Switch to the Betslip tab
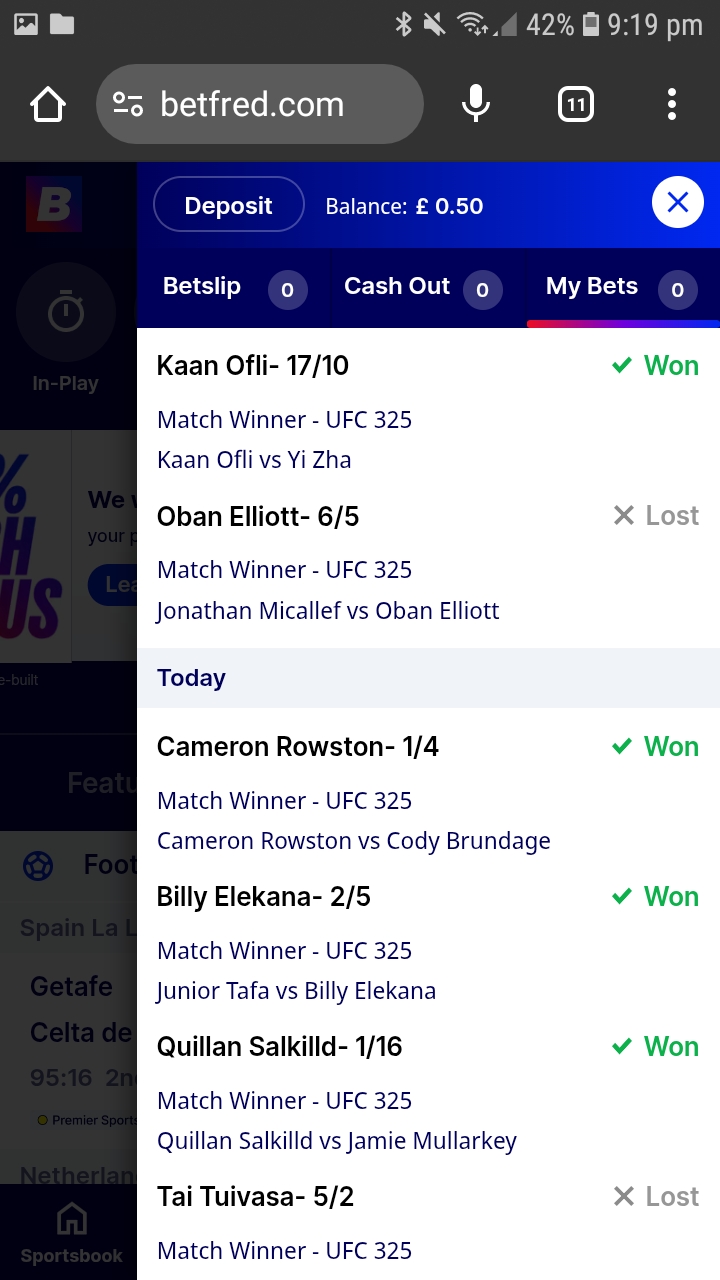The height and width of the screenshot is (1280, 720). pyautogui.click(x=202, y=287)
